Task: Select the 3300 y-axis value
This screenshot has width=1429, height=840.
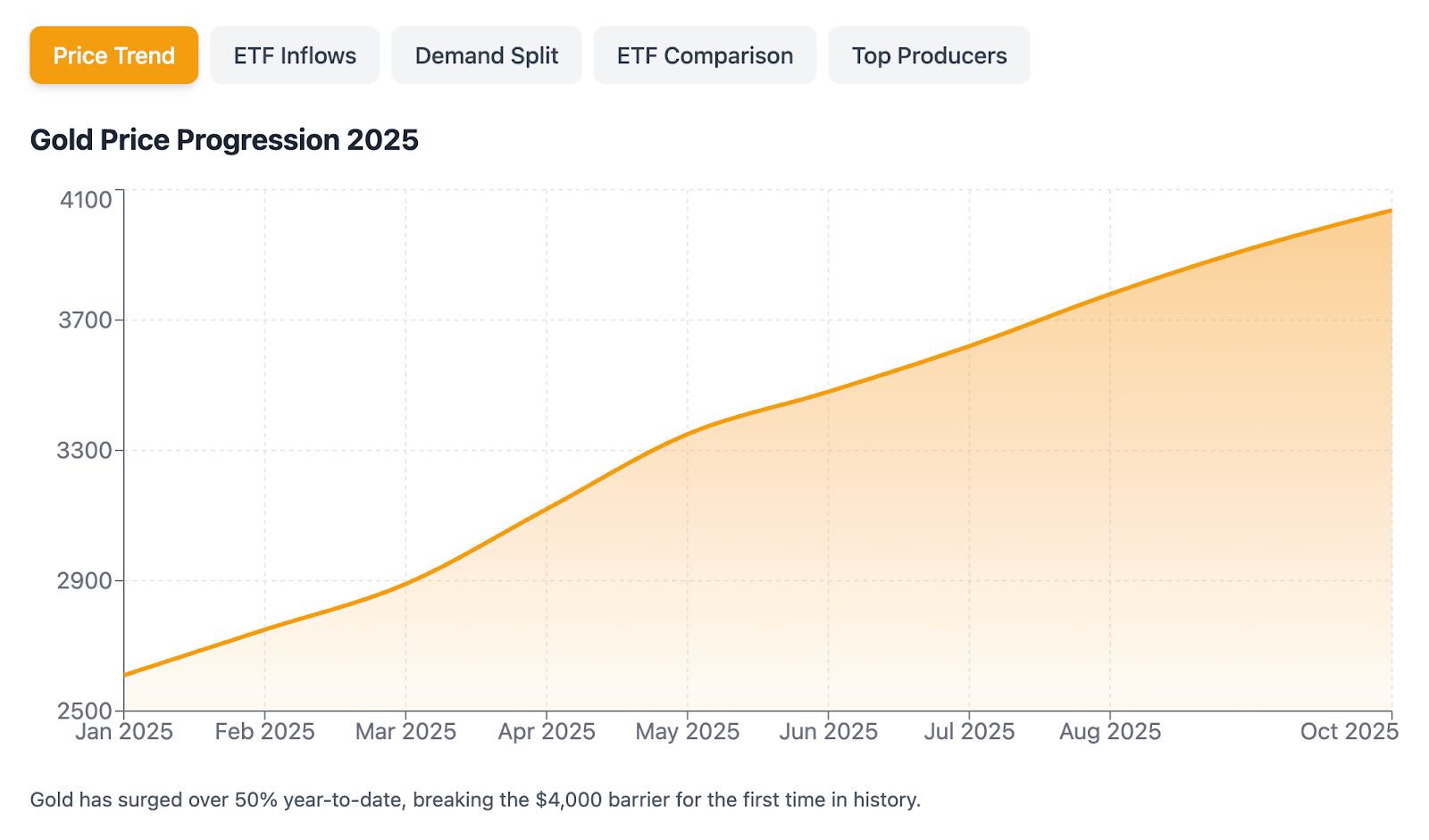Action: [86, 450]
